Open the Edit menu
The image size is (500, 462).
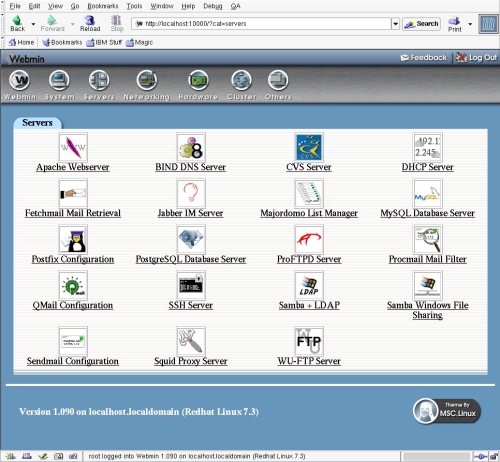34,6
